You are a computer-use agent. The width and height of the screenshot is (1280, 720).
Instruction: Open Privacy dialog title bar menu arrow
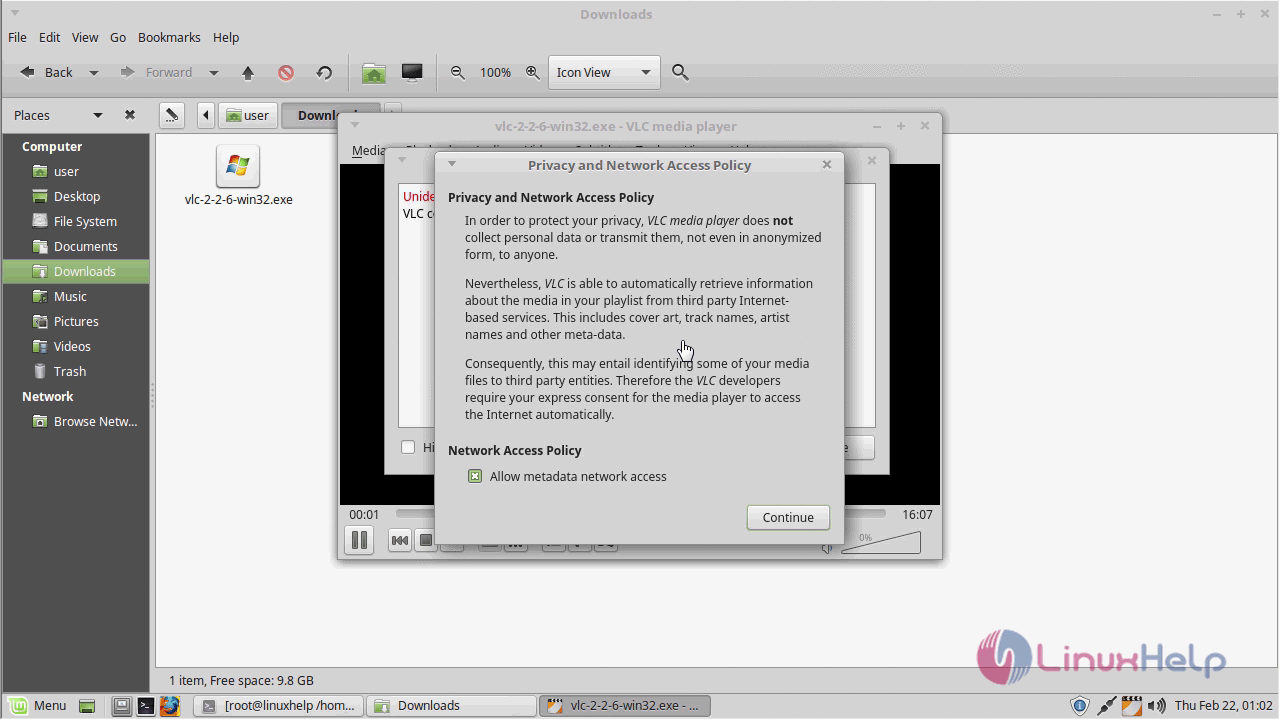click(451, 164)
